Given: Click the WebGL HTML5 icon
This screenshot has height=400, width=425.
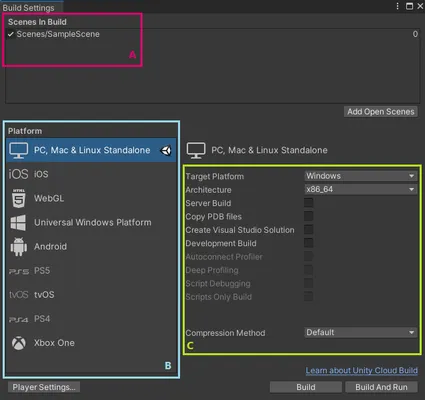Looking at the screenshot, I should (x=19, y=198).
